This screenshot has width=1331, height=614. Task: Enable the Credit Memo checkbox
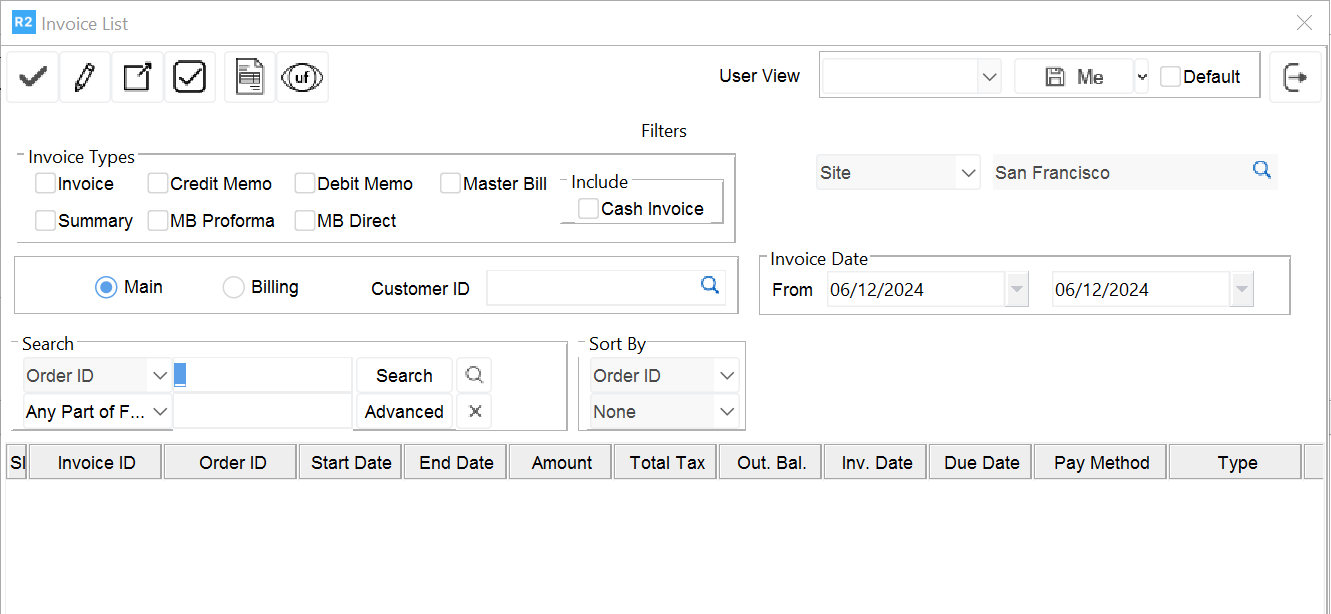pyautogui.click(x=158, y=184)
